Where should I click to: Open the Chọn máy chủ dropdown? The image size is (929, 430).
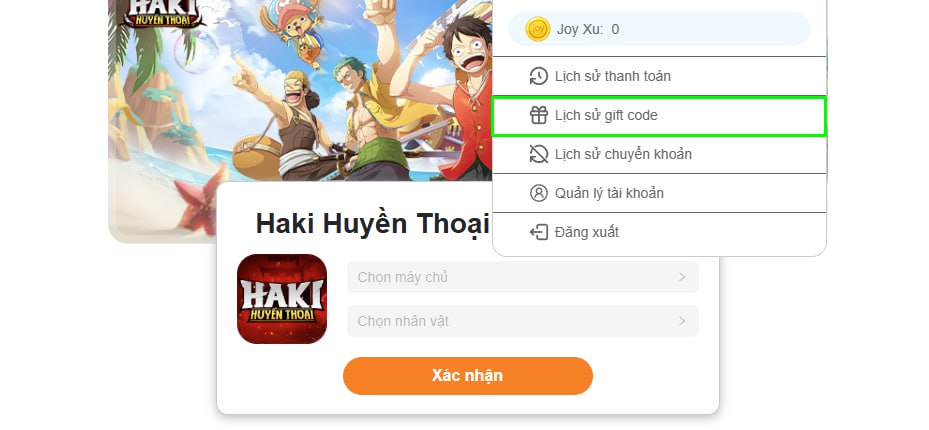tap(523, 277)
